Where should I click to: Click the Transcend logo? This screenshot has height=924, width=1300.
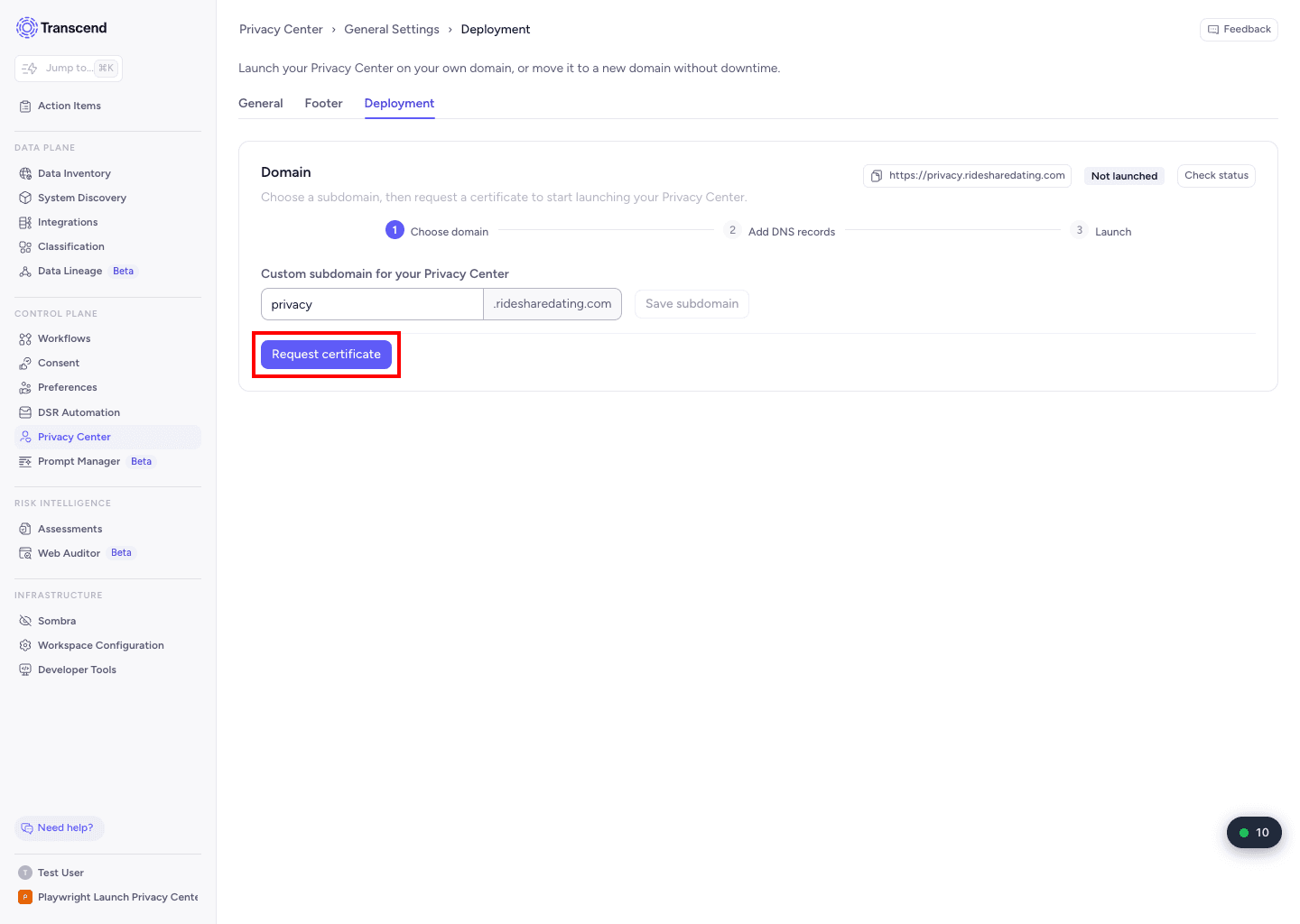click(61, 28)
